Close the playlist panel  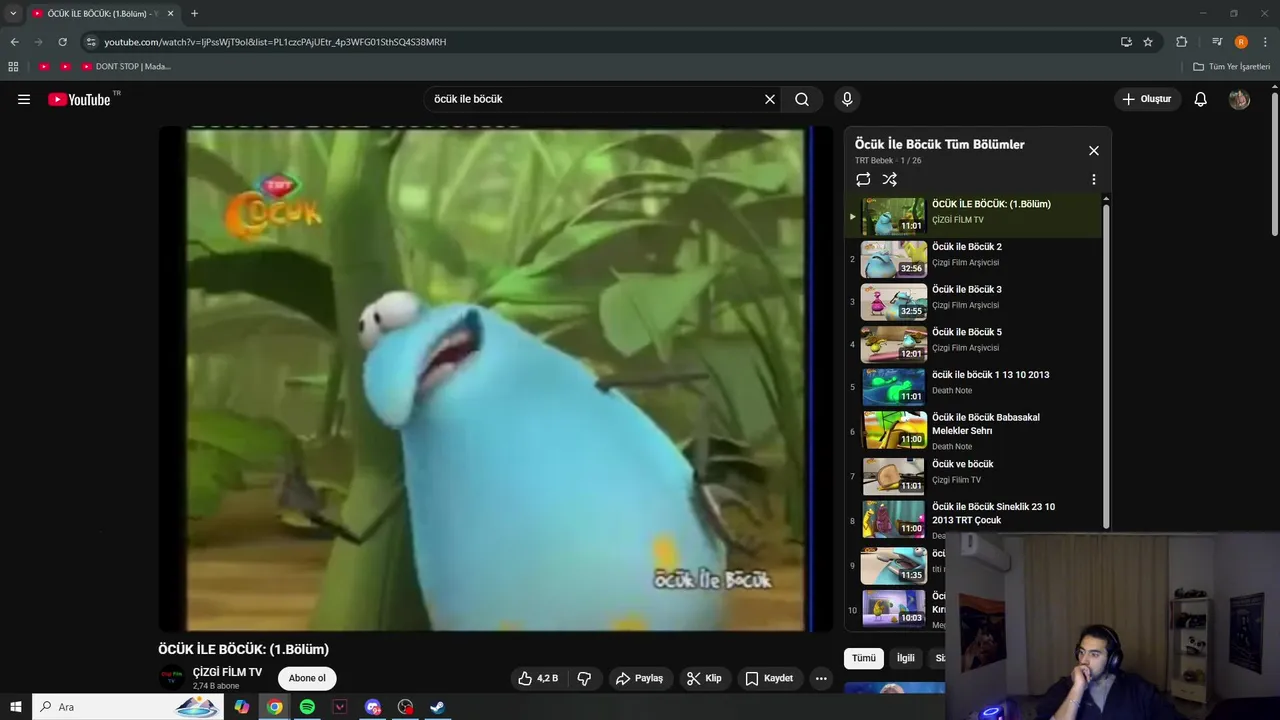point(1094,150)
